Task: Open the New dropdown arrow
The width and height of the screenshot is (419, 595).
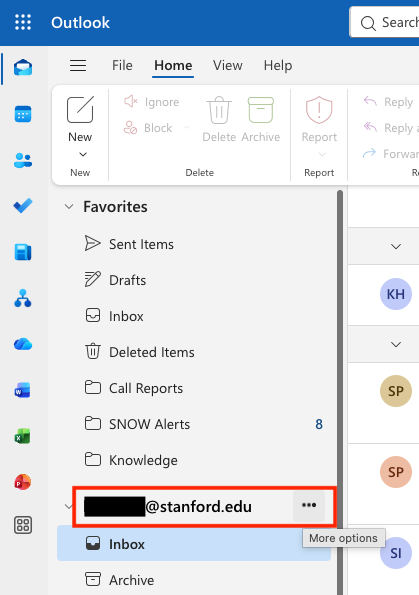Action: (x=83, y=154)
